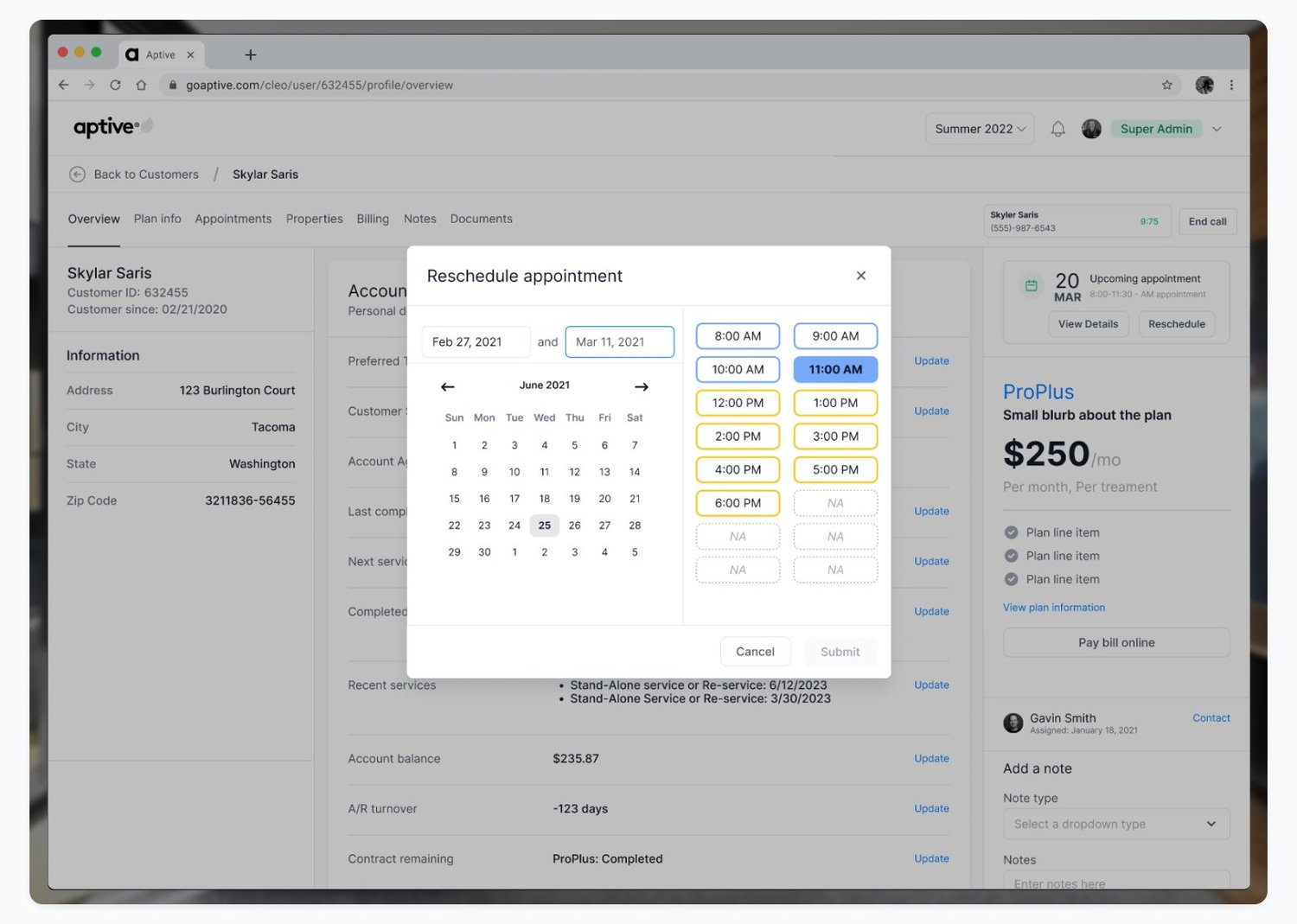This screenshot has height=924, width=1297.
Task: Open browser three-dot menu
Action: pos(1231,85)
